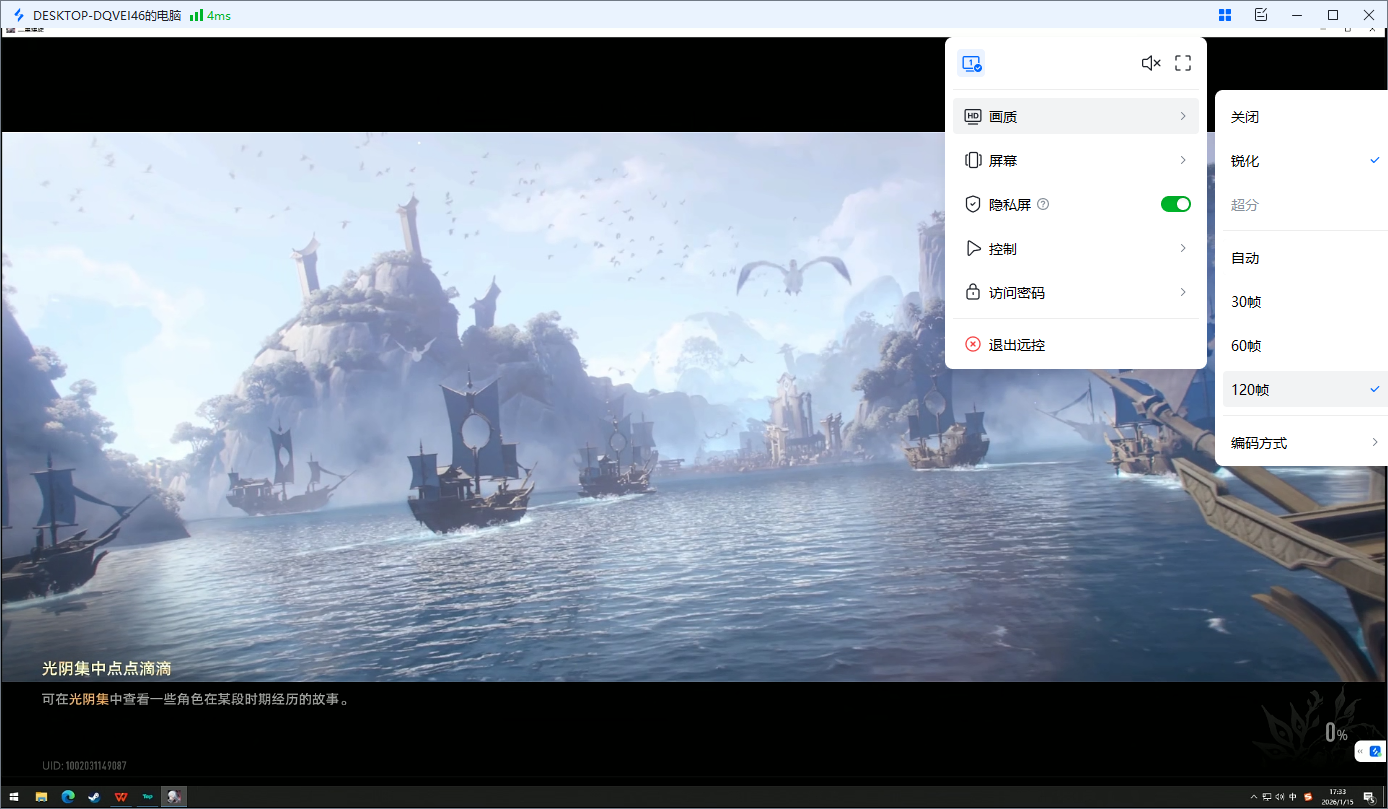The image size is (1388, 809).
Task: Click 退出远控 to exit remote control
Action: coord(1016,345)
